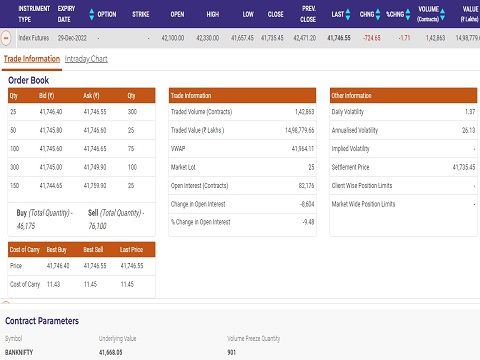Open the Trade Information tab
480x360 pixels.
[32, 59]
